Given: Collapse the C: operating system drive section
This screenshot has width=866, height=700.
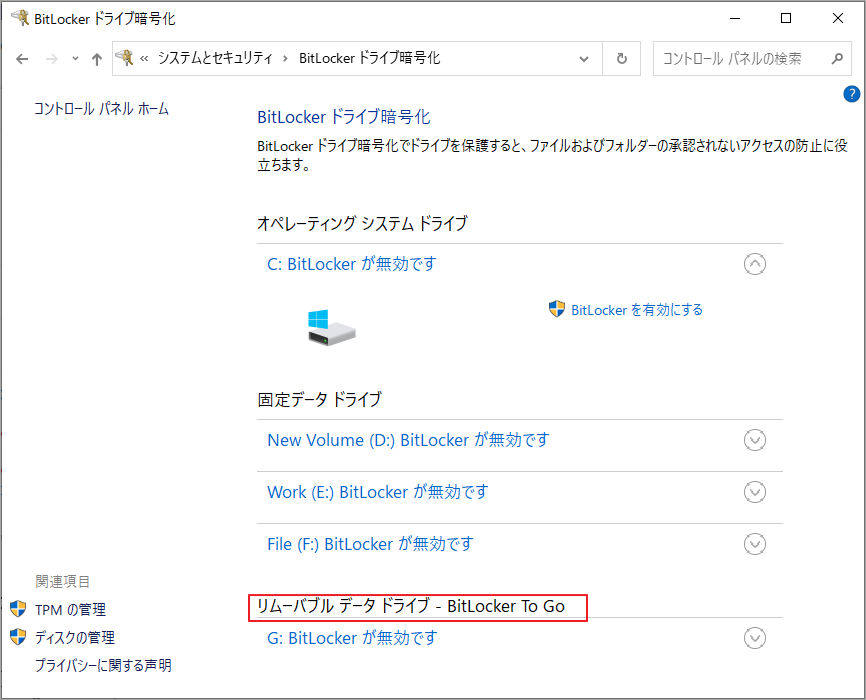Looking at the screenshot, I should [755, 264].
